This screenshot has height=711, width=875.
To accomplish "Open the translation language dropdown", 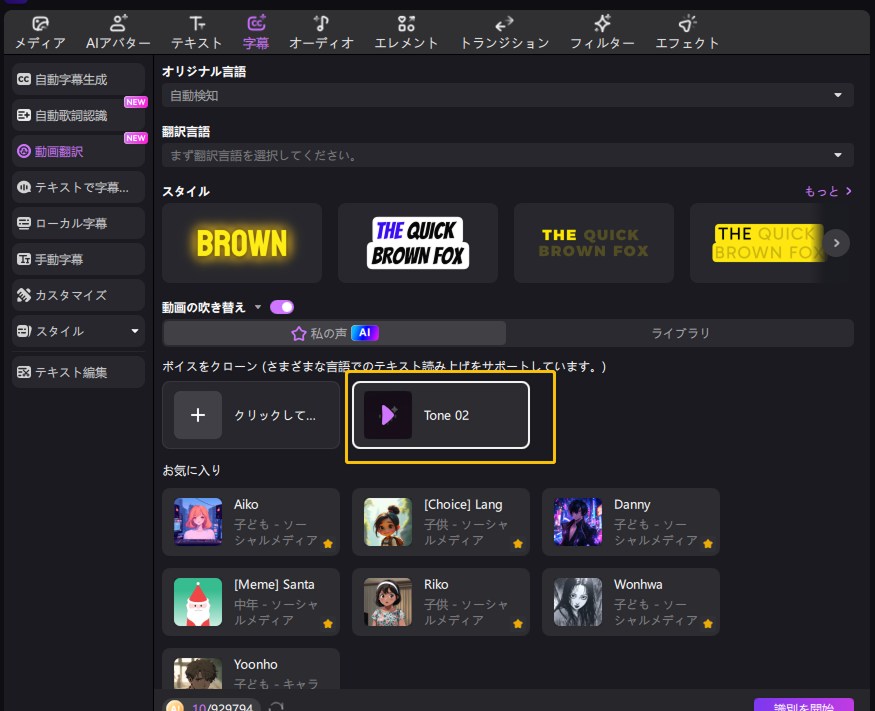I will coord(838,156).
